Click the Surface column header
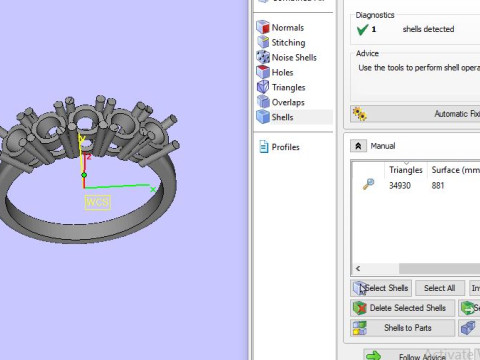The width and height of the screenshot is (480, 360). pos(454,170)
